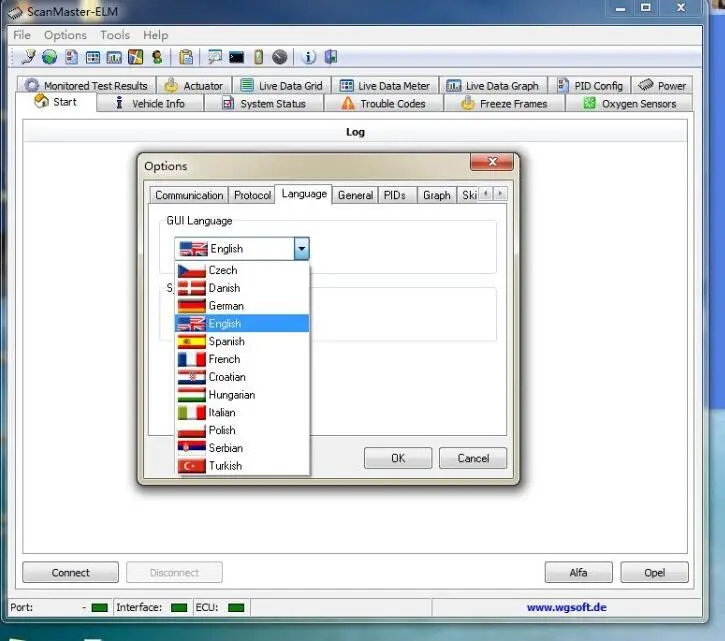Open the Tools menu

115,35
